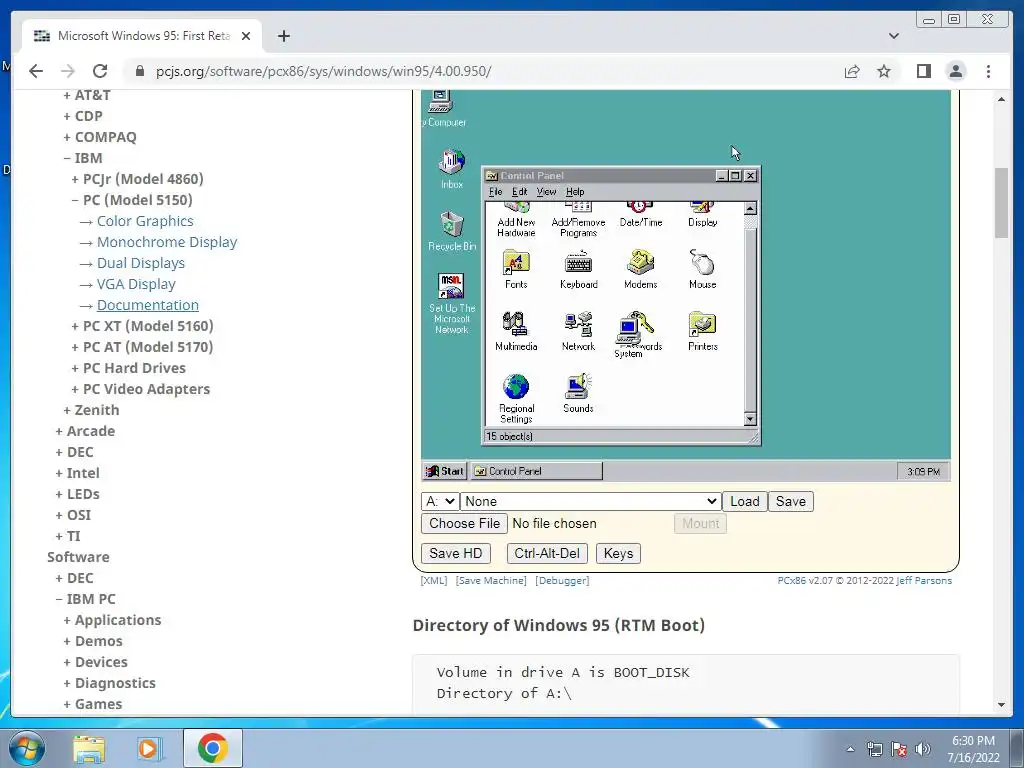The height and width of the screenshot is (768, 1024).
Task: Open the Keyboard settings icon
Action: pyautogui.click(x=578, y=269)
